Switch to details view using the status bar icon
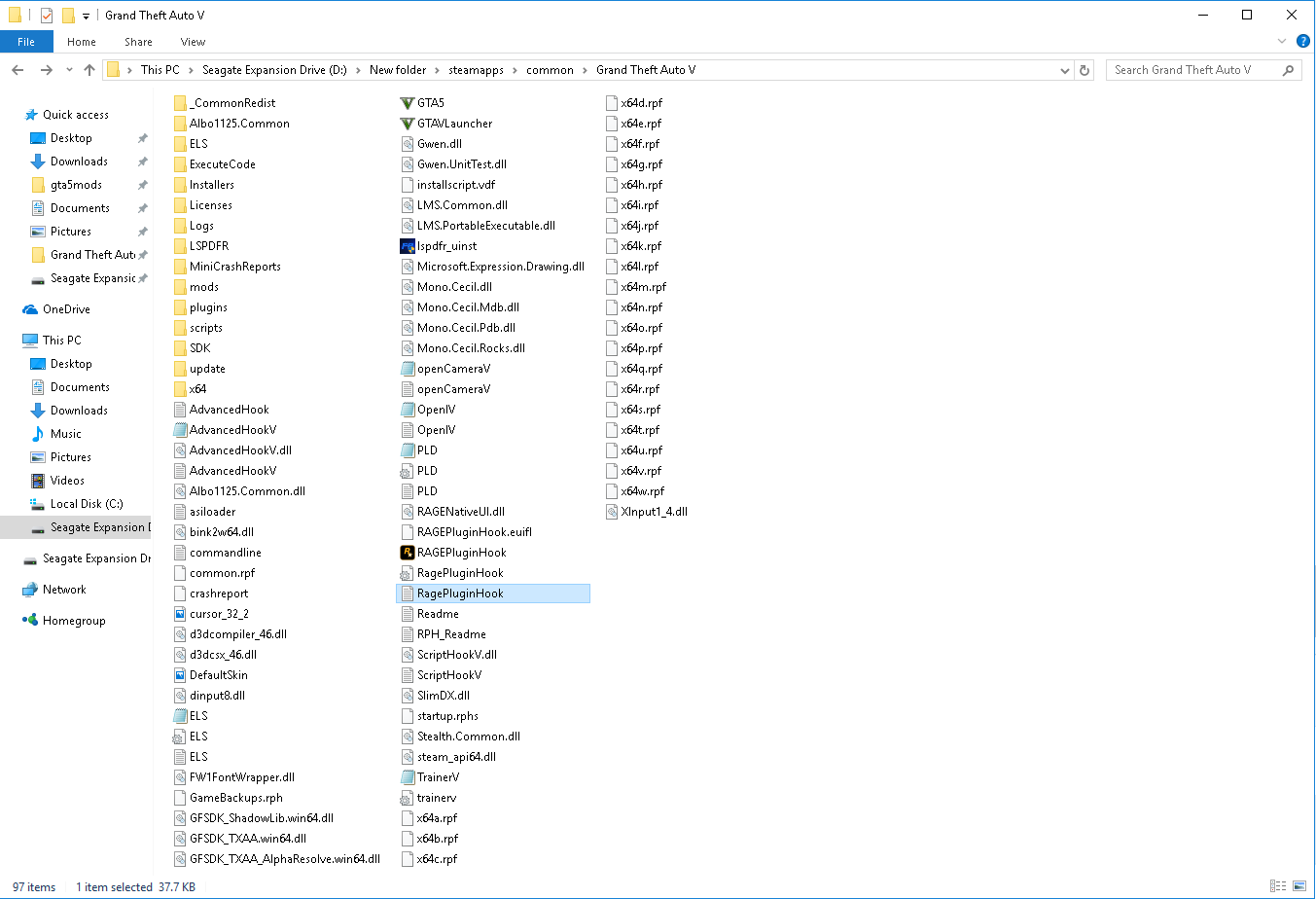1316x899 pixels. click(1278, 886)
